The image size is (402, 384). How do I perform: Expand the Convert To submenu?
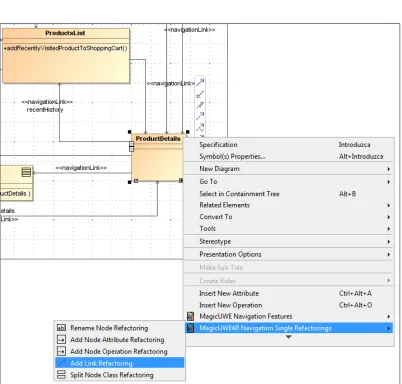289,217
